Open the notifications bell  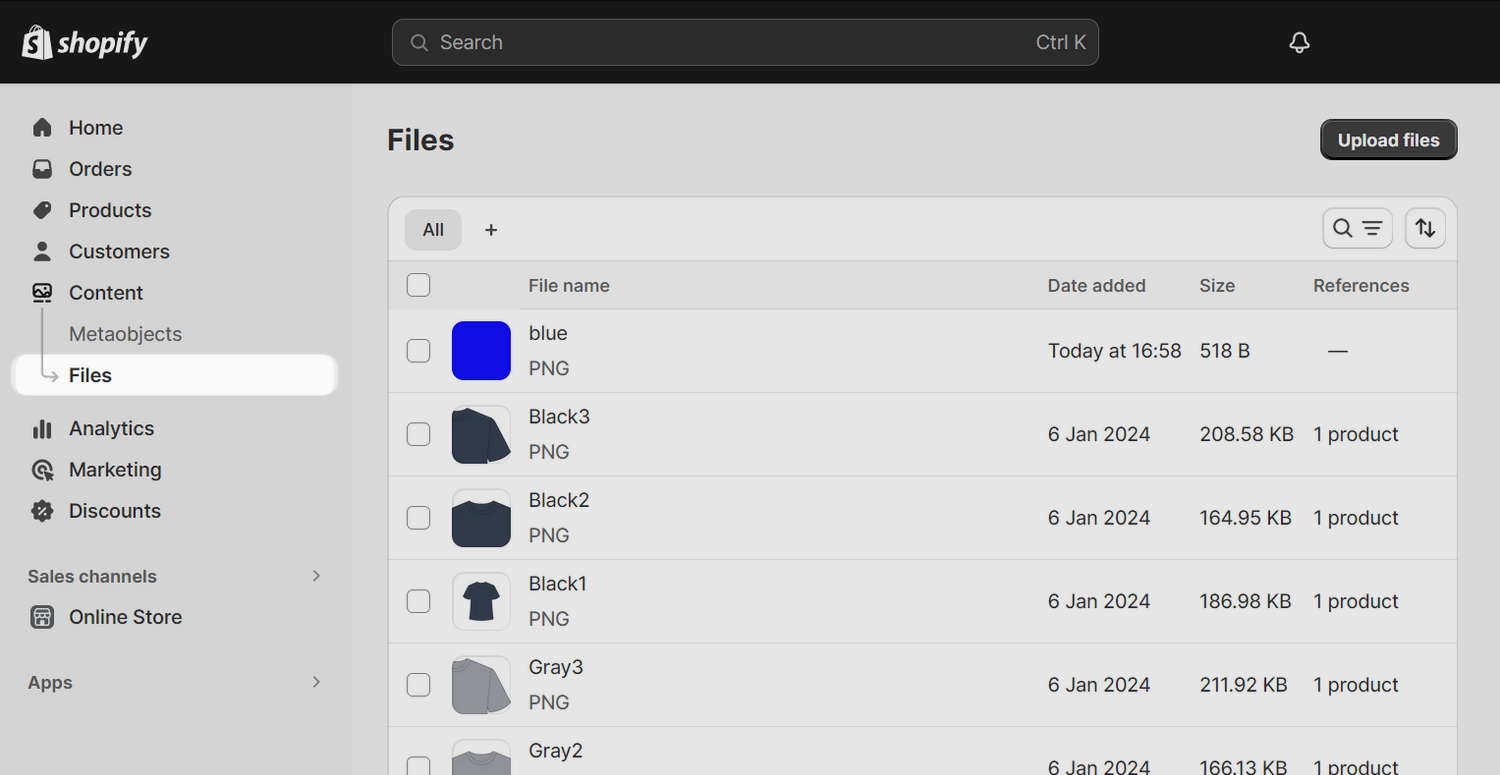click(1299, 42)
